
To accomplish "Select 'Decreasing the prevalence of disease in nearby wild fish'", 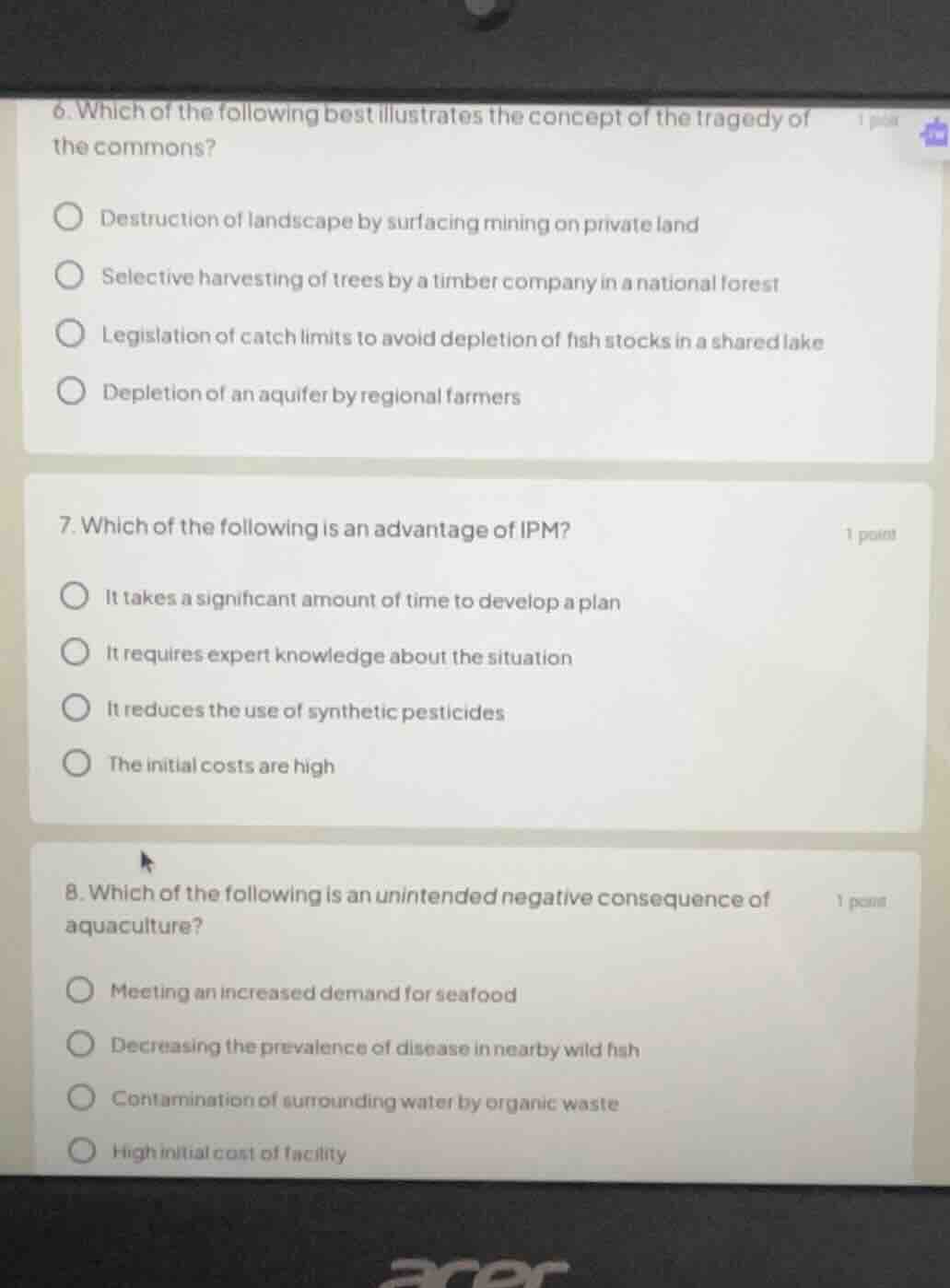I will [82, 1043].
